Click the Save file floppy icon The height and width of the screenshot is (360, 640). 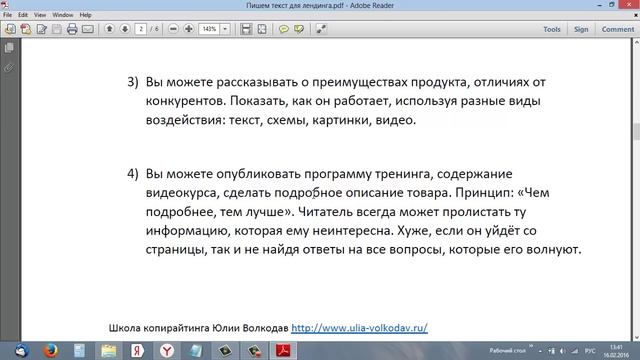click(57, 29)
